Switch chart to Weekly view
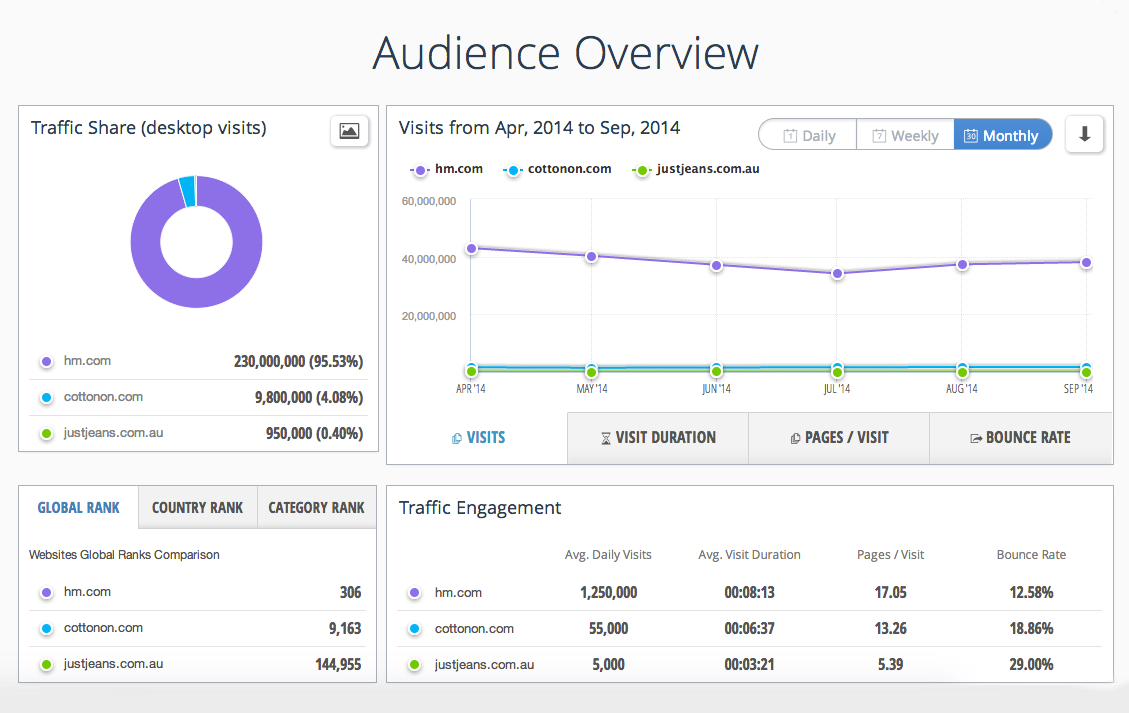The image size is (1129, 713). pyautogui.click(x=905, y=135)
